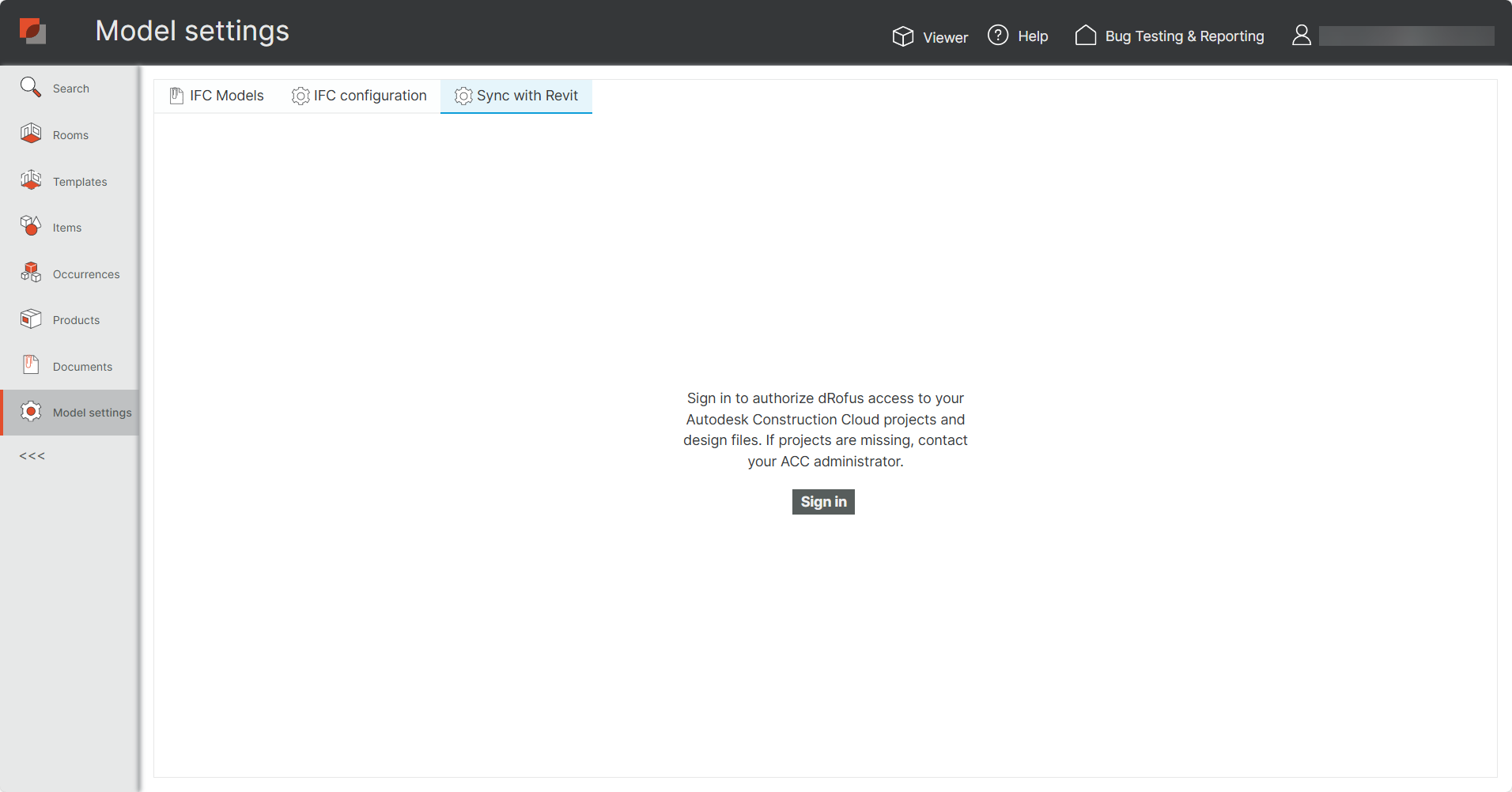This screenshot has height=792, width=1512.
Task: Click the Model settings gear icon
Action: (x=31, y=412)
